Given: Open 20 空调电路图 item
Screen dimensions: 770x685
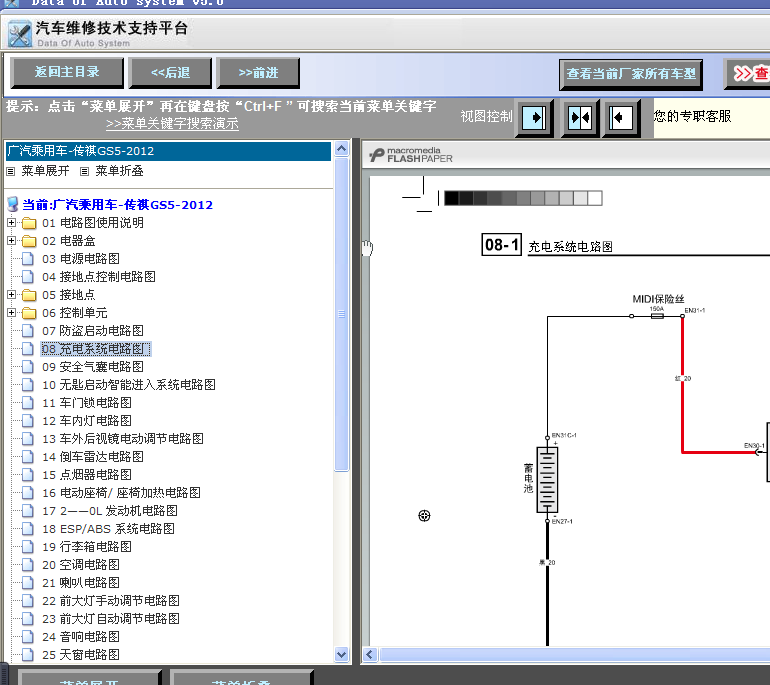Looking at the screenshot, I should click(x=81, y=565).
